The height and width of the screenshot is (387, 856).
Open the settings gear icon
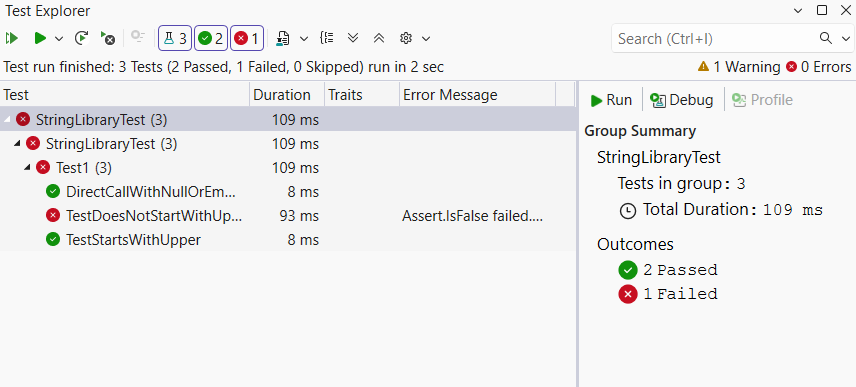tap(405, 38)
